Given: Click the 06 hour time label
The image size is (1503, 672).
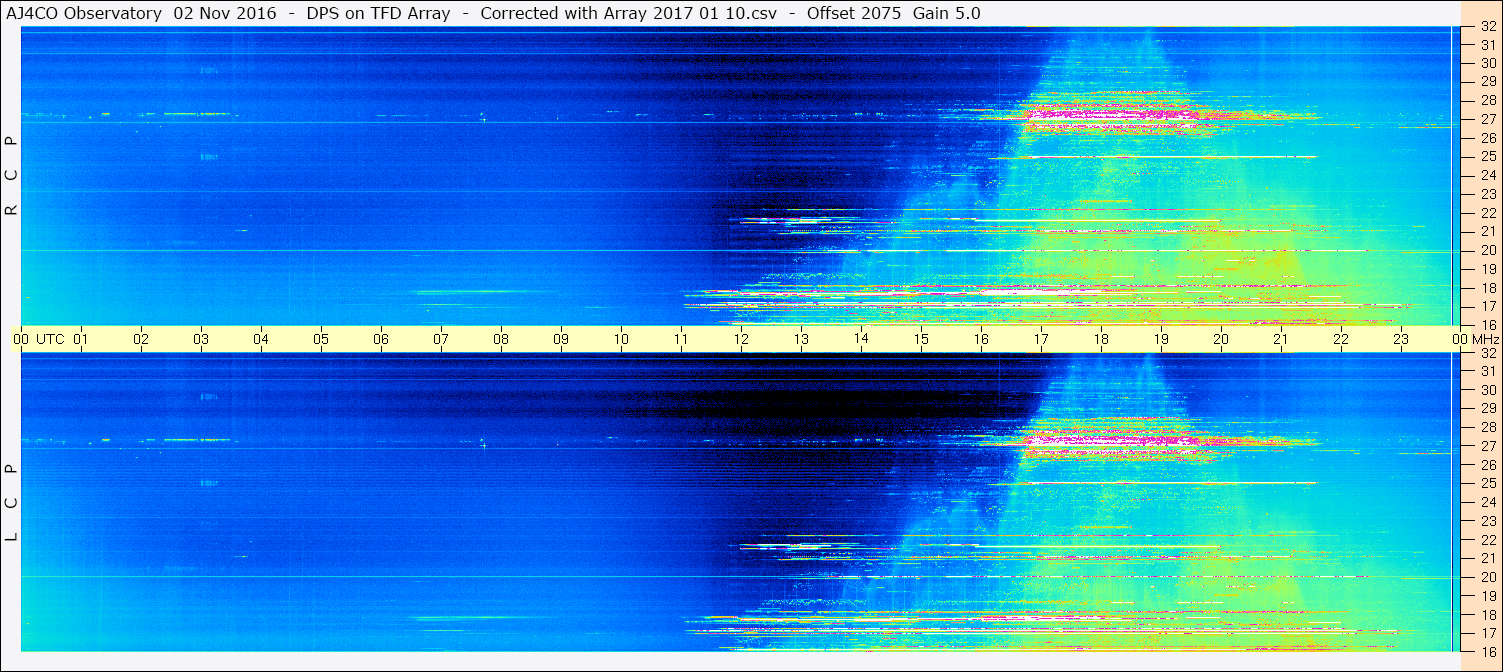Looking at the screenshot, I should (x=381, y=340).
